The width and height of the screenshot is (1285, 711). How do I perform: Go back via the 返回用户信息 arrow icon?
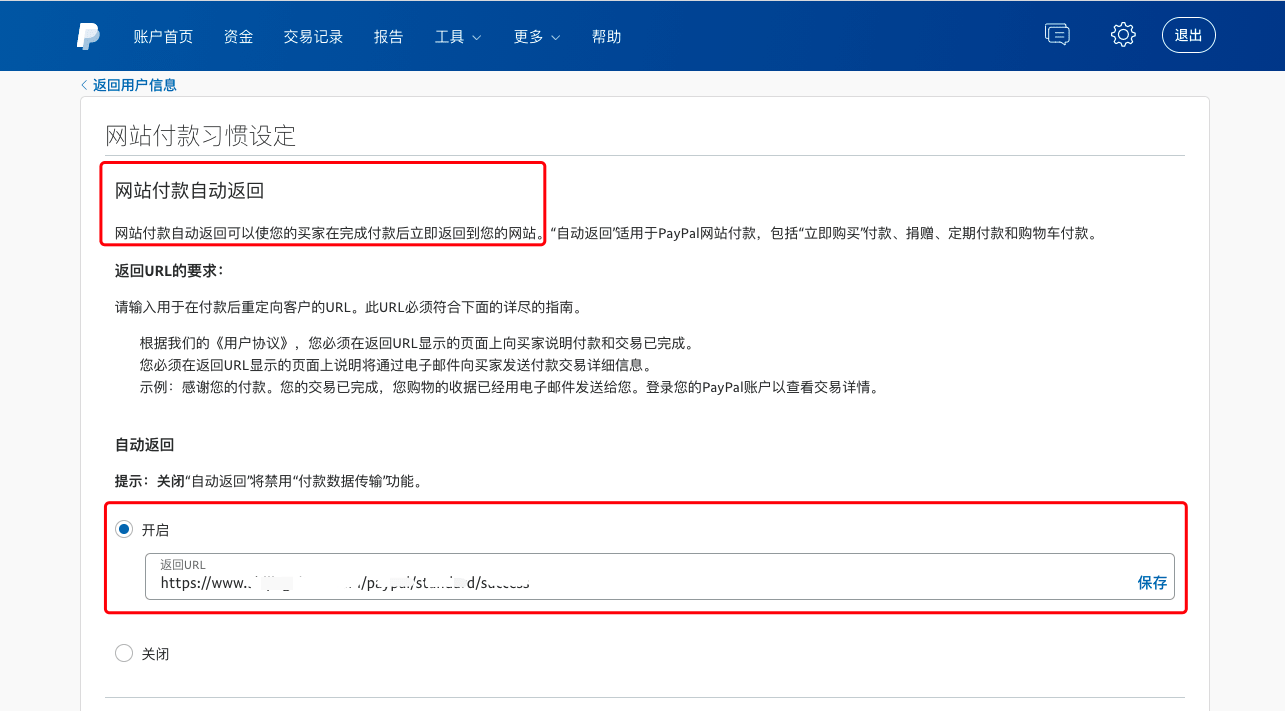point(84,85)
